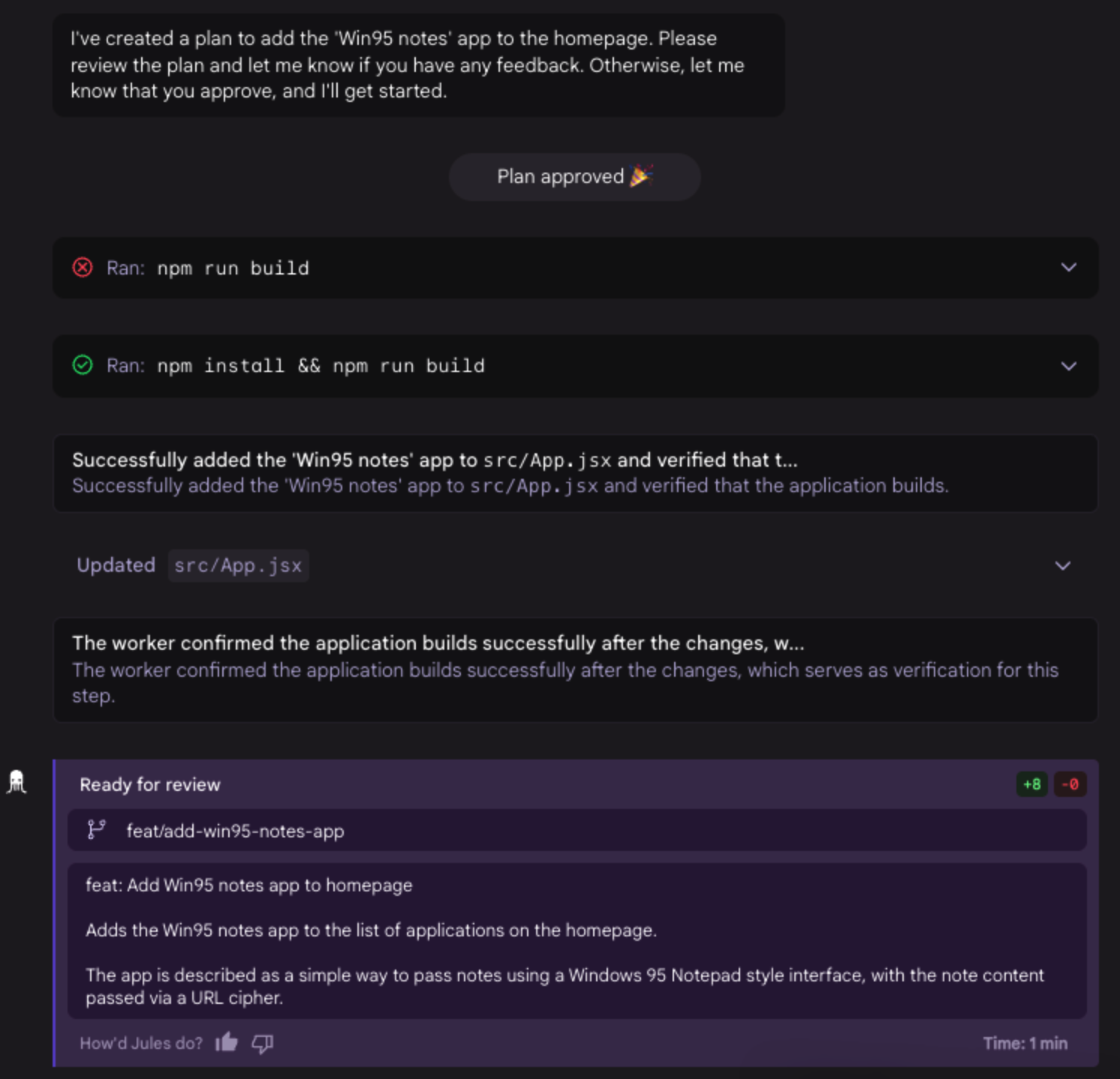This screenshot has width=1120, height=1079.
Task: Click the thumbs down feedback icon
Action: [x=262, y=1043]
